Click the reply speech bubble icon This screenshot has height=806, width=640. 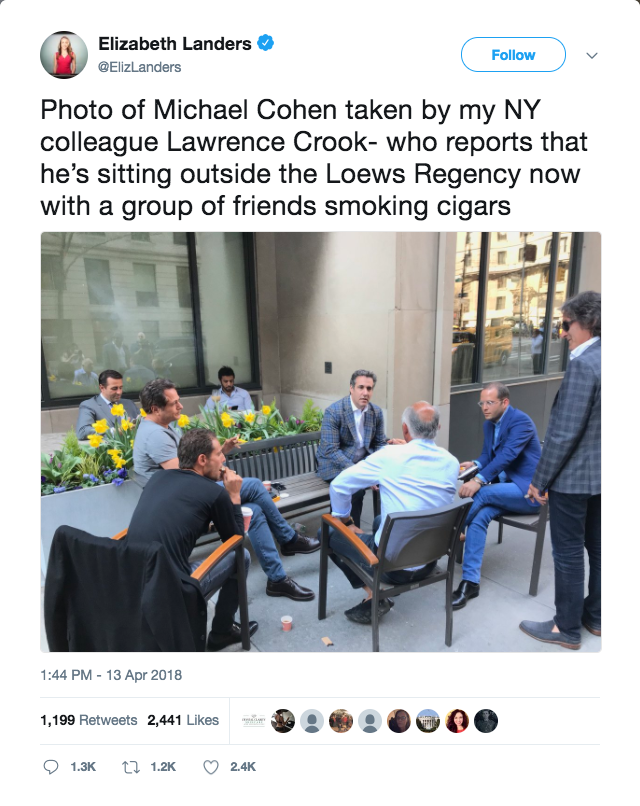pyautogui.click(x=52, y=766)
